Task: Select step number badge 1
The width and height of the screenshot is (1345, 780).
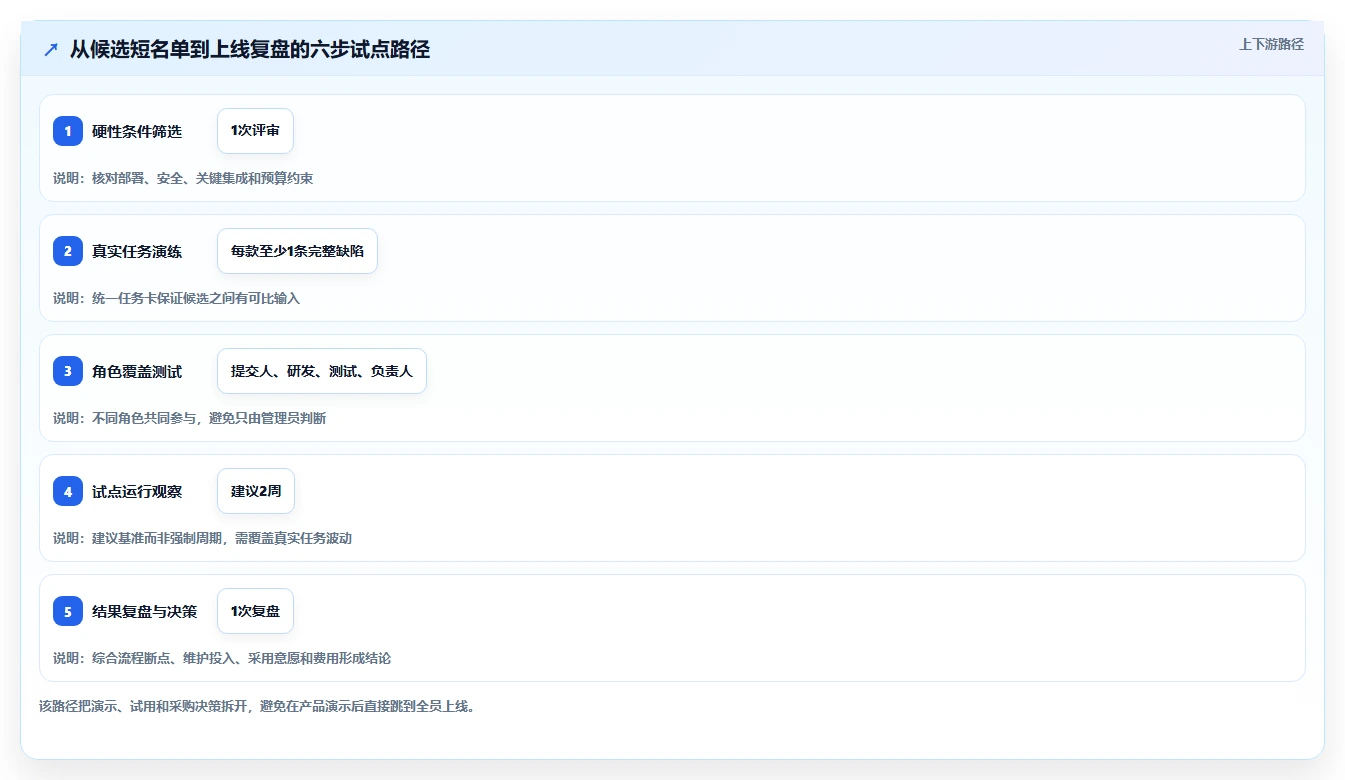Action: coord(68,131)
